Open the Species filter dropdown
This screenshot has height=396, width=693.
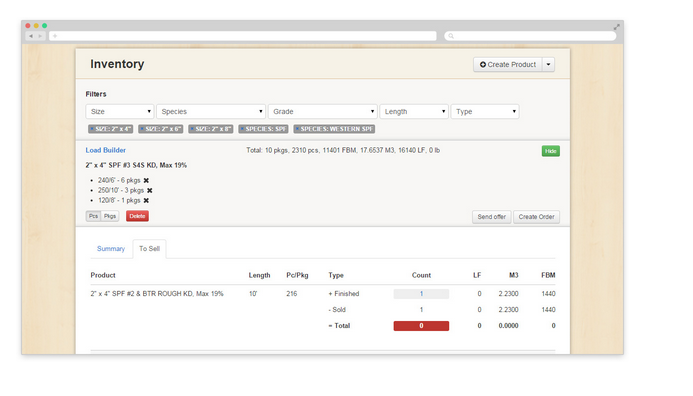[211, 112]
